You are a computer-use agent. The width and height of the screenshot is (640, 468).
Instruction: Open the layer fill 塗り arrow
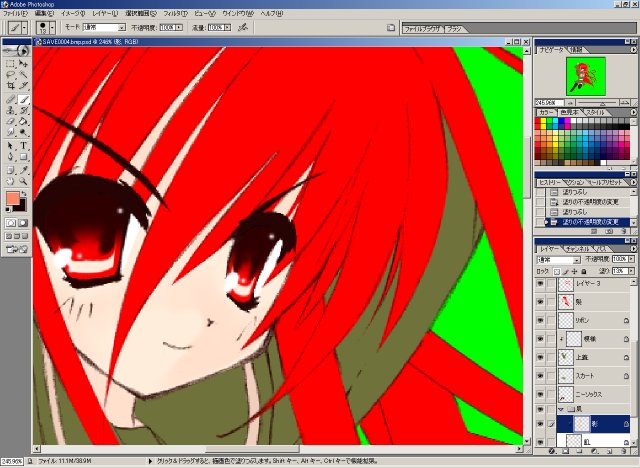coord(632,271)
